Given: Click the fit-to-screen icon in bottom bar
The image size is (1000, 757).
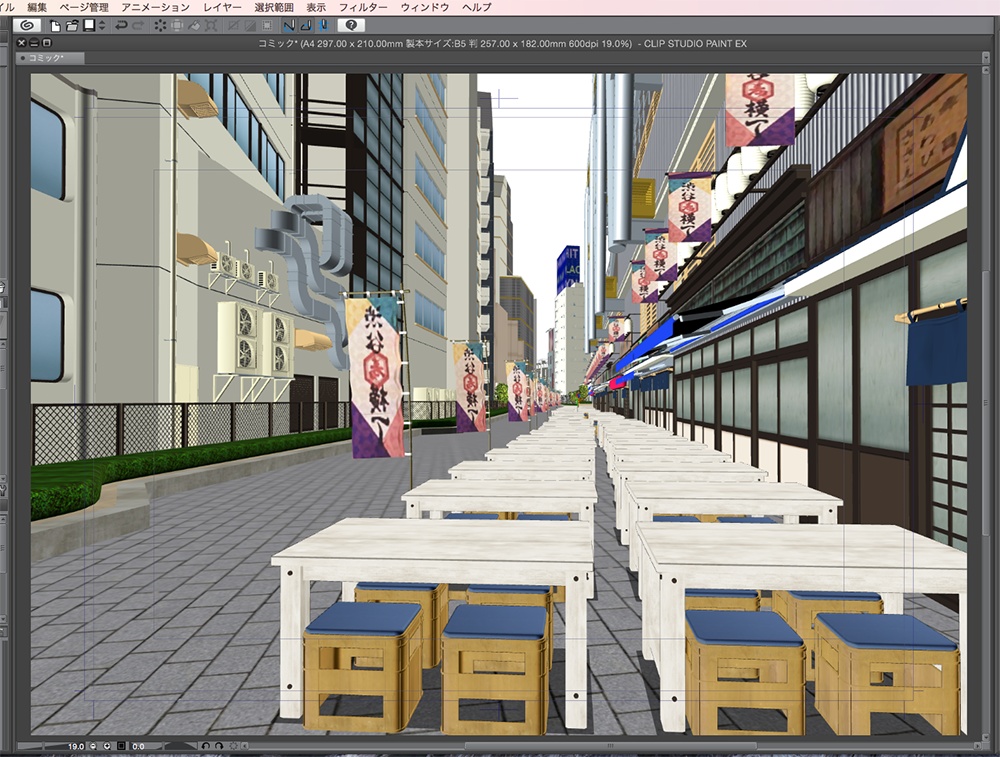Looking at the screenshot, I should pyautogui.click(x=122, y=745).
